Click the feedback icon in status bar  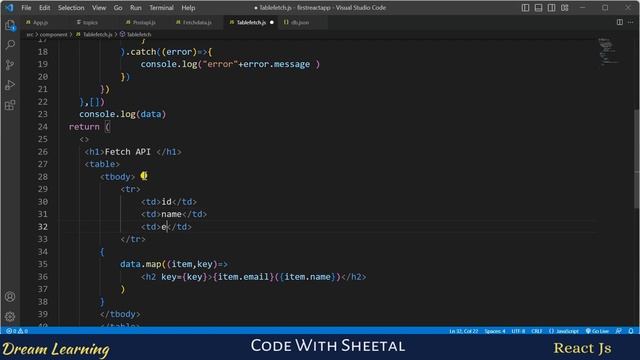[x=619, y=331]
